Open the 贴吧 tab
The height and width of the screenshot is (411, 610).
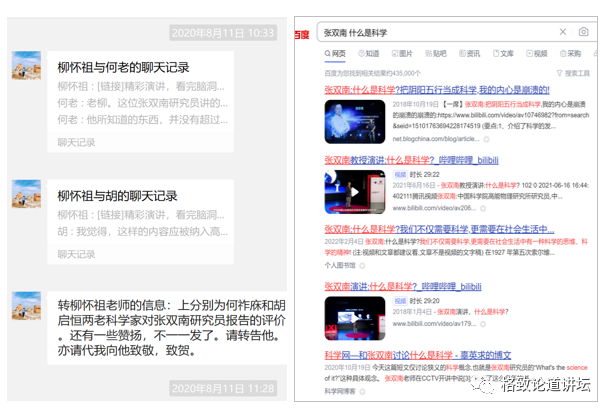pyautogui.click(x=436, y=54)
